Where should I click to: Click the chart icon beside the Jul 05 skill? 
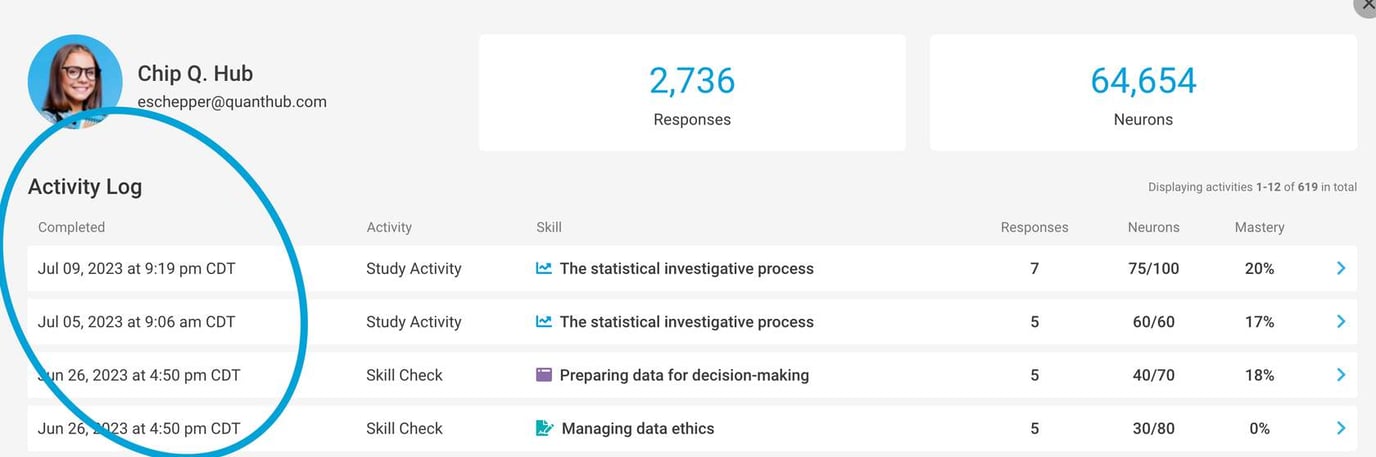pyautogui.click(x=544, y=322)
